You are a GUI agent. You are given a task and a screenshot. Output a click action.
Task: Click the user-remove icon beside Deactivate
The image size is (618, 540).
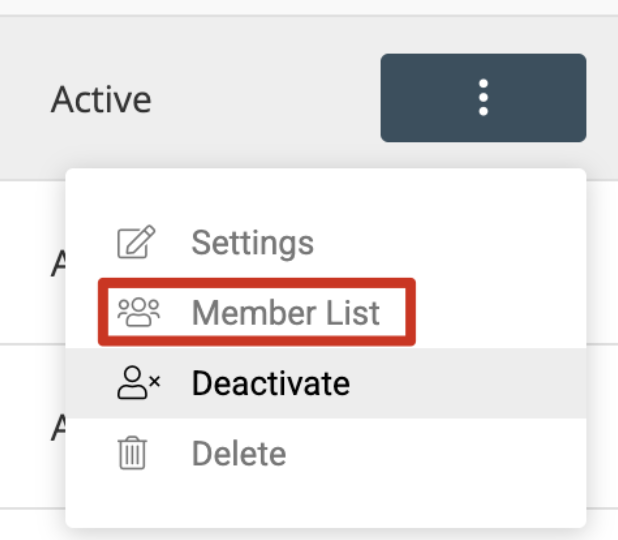139,382
